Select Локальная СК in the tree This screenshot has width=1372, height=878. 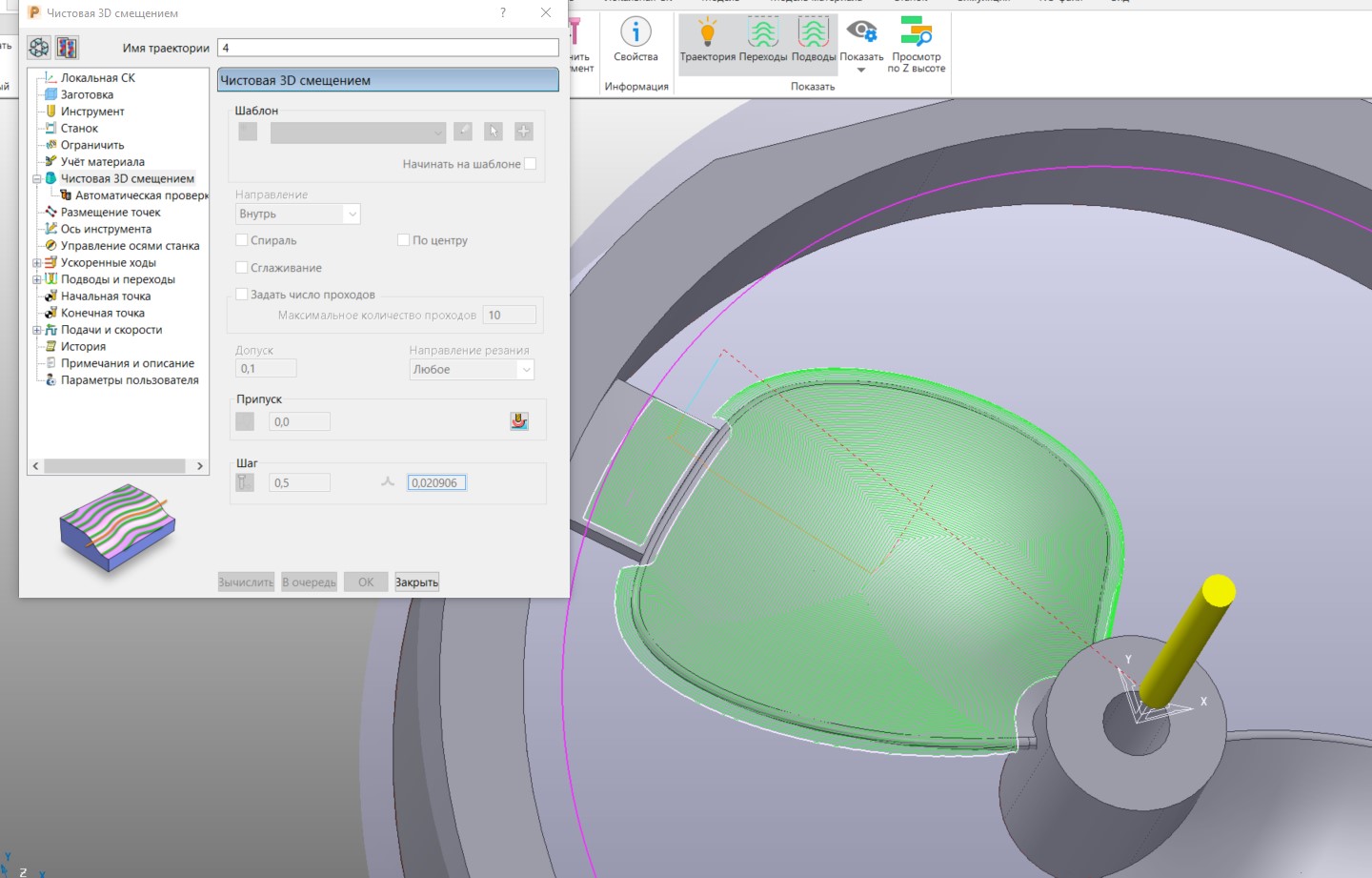point(98,78)
